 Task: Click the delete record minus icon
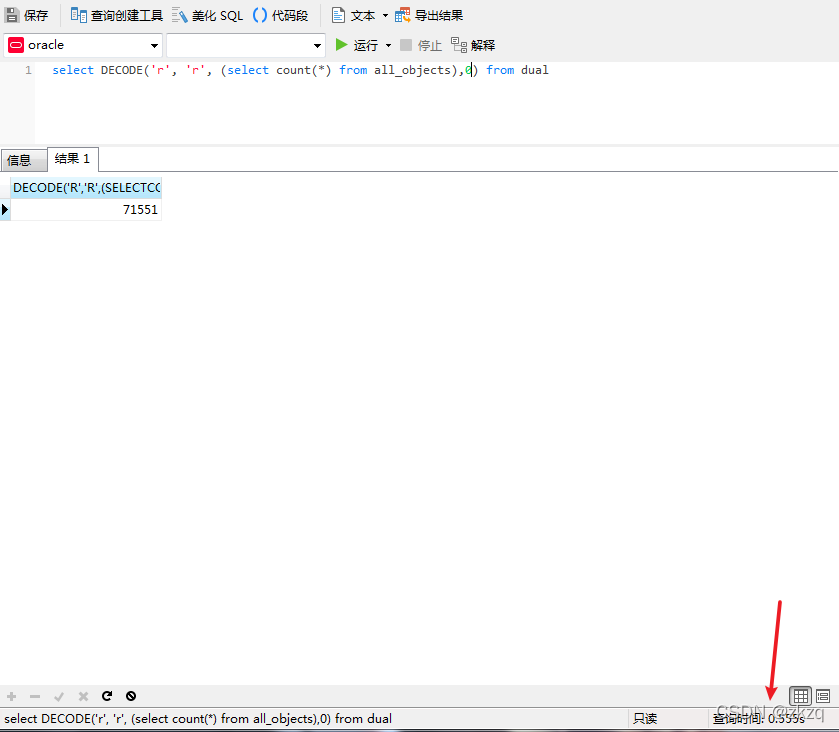(x=35, y=696)
